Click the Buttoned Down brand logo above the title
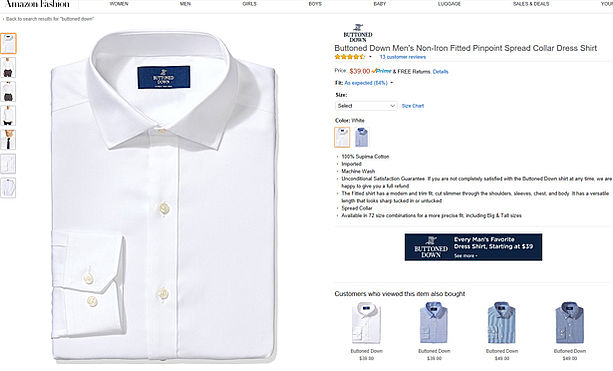613x371 pixels. [x=358, y=33]
